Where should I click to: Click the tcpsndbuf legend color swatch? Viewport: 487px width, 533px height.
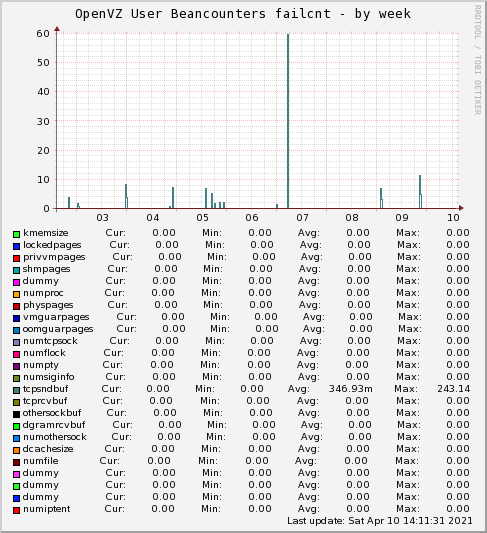point(16,390)
